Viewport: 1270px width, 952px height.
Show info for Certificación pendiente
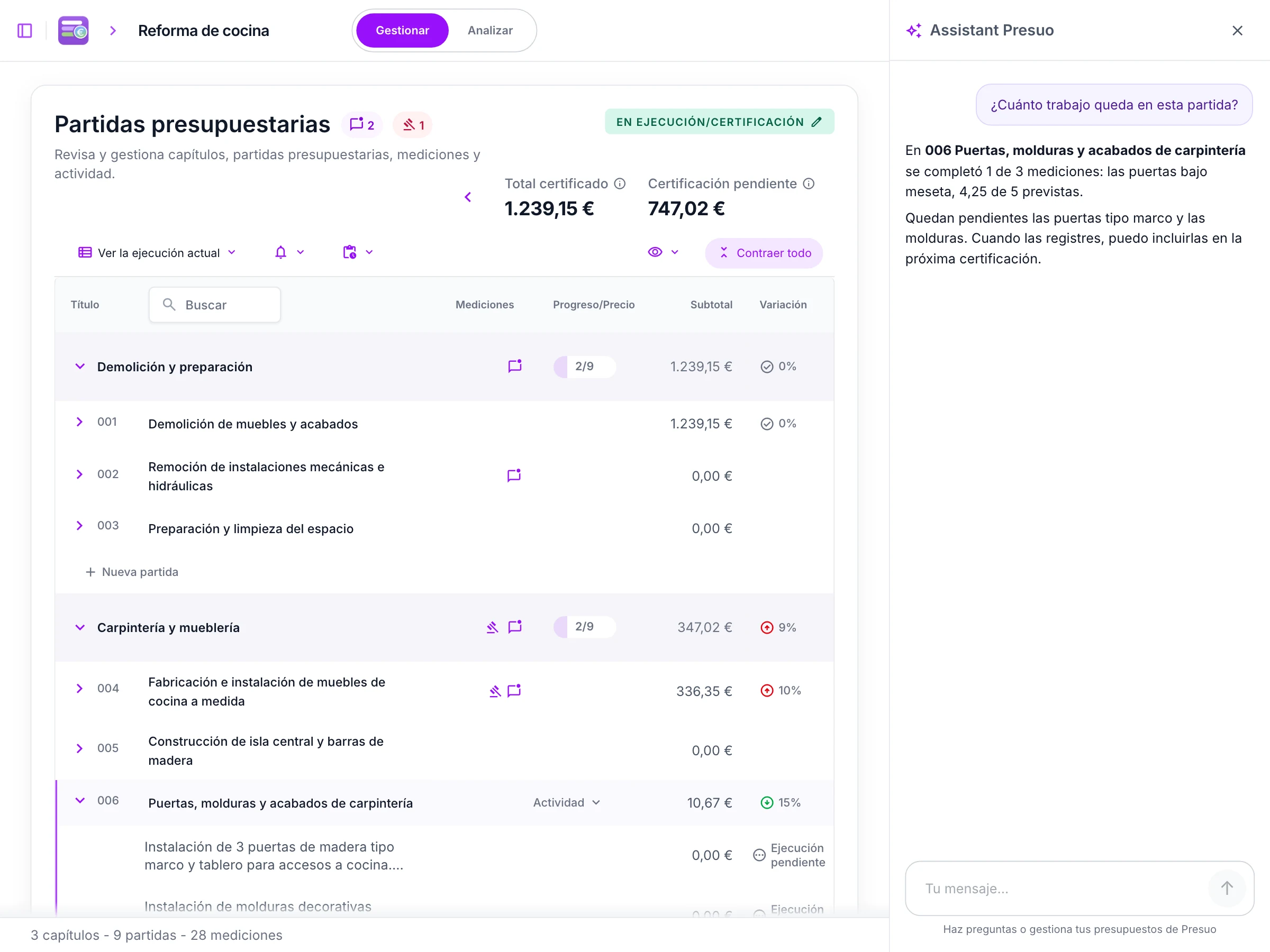click(x=809, y=184)
